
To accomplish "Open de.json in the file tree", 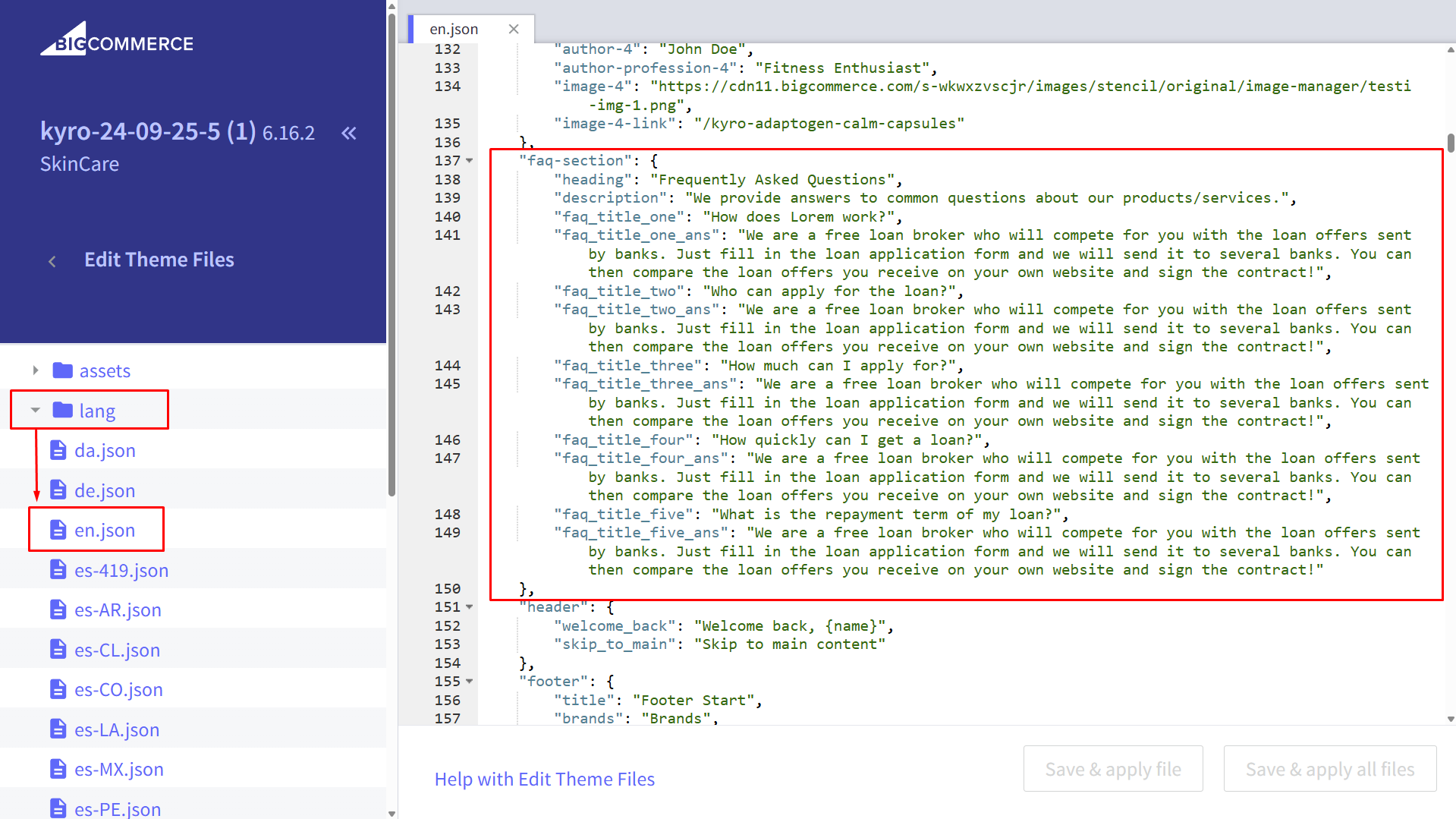I will click(x=105, y=490).
